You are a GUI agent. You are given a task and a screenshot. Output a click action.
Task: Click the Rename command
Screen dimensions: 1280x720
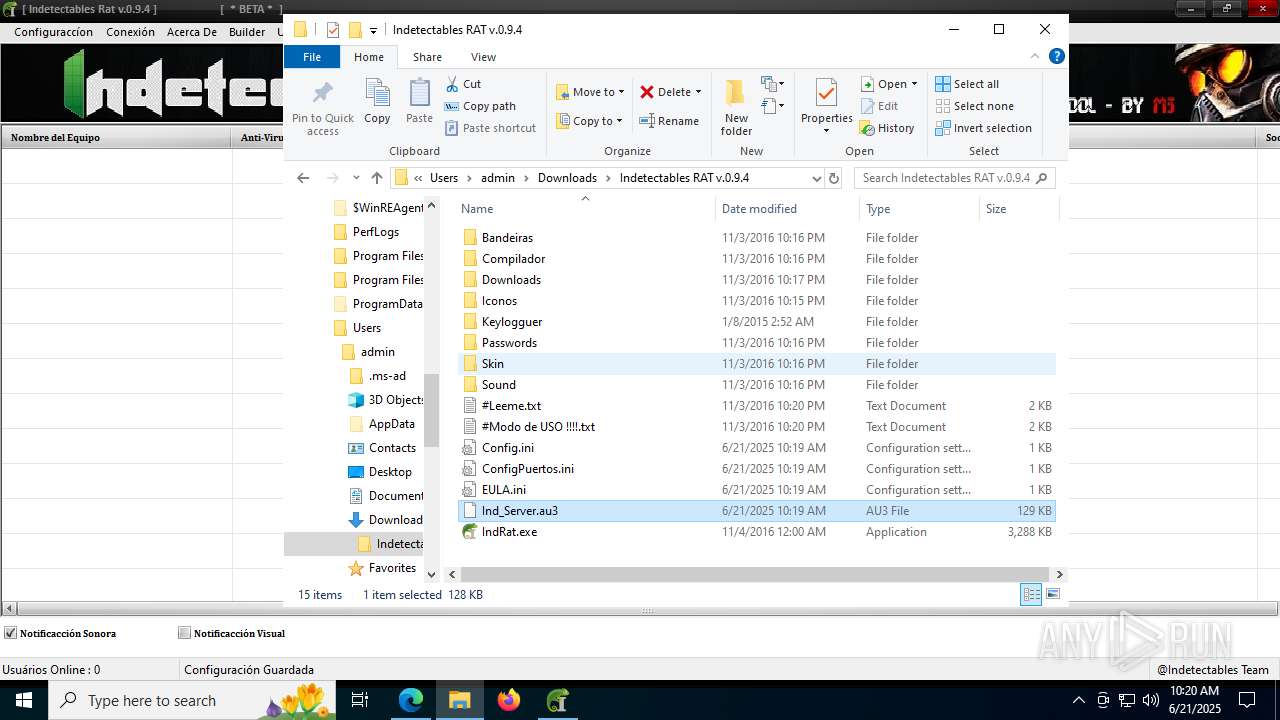click(x=669, y=121)
